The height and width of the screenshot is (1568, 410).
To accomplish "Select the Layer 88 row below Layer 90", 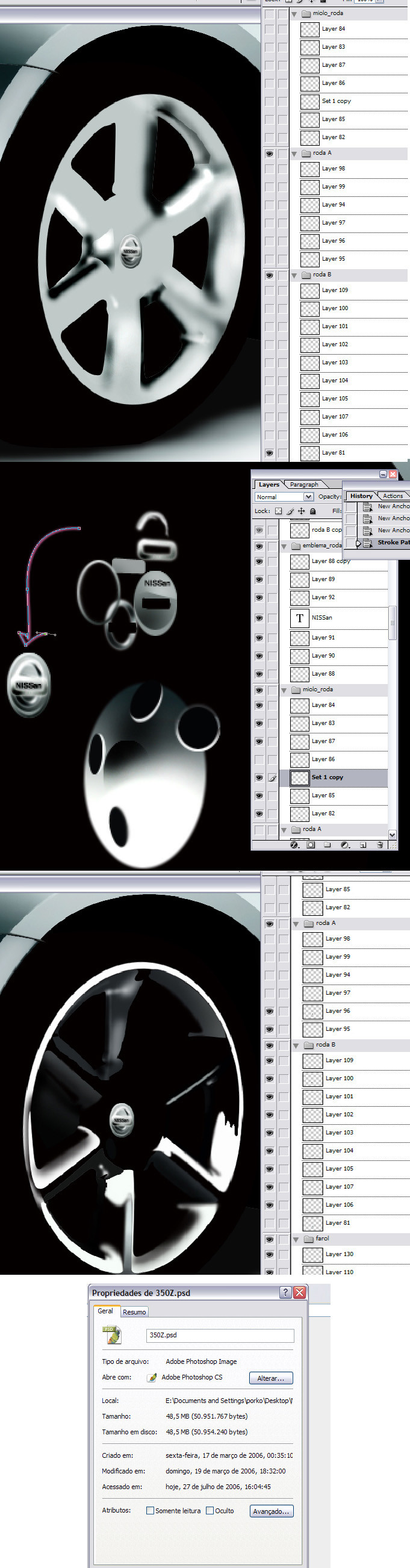I will [x=334, y=674].
